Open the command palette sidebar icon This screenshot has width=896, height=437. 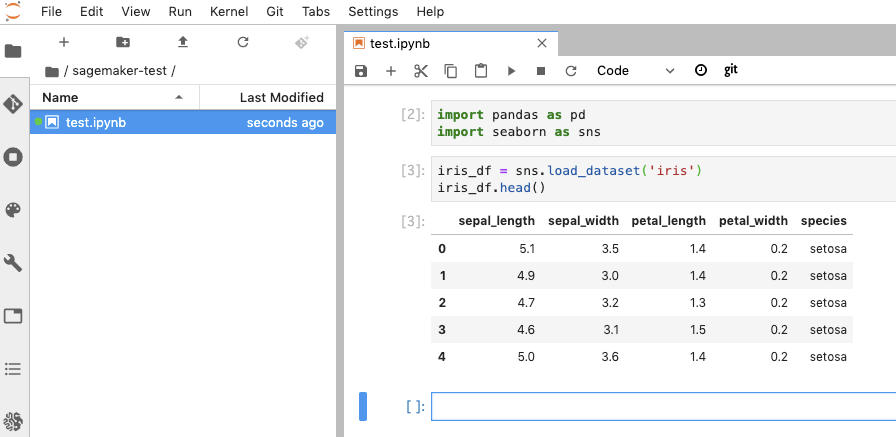(x=13, y=210)
